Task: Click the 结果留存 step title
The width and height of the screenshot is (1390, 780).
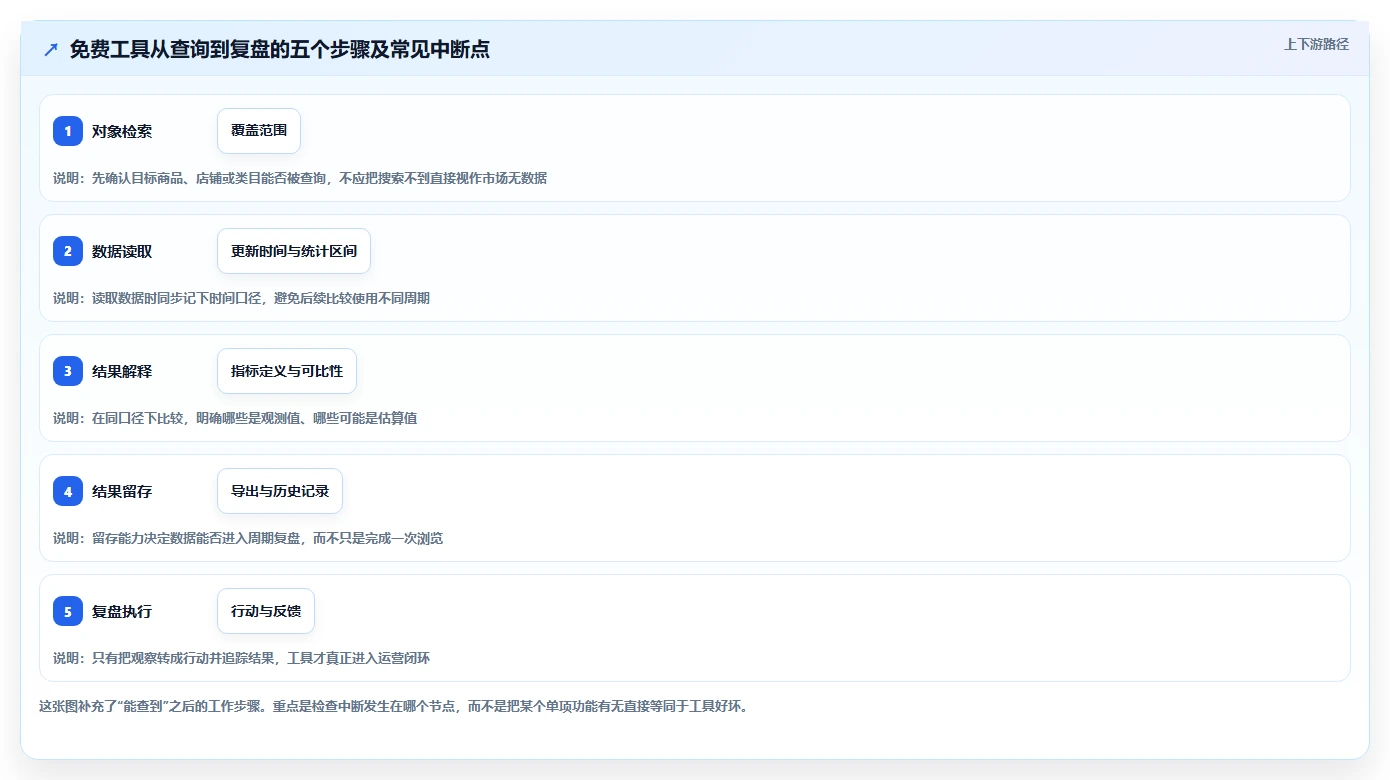Action: tap(122, 491)
